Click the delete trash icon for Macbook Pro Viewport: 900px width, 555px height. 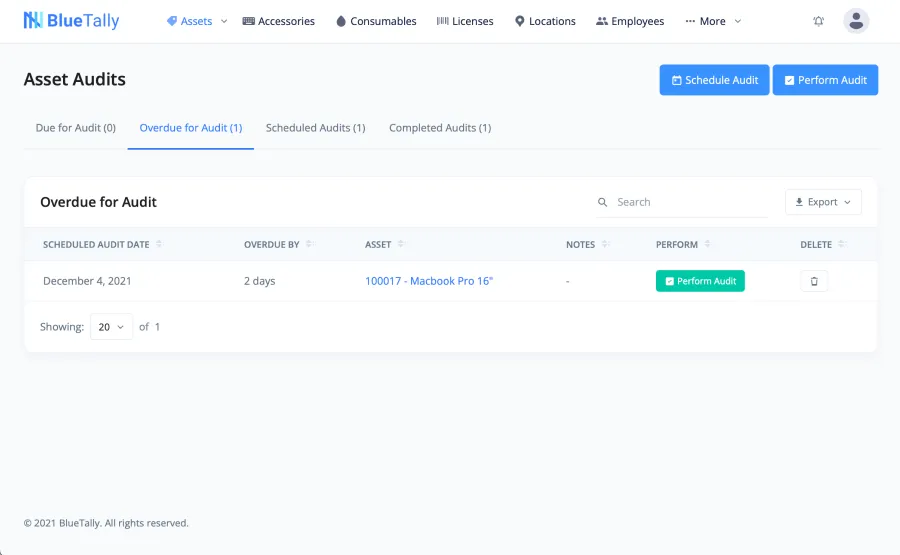814,281
